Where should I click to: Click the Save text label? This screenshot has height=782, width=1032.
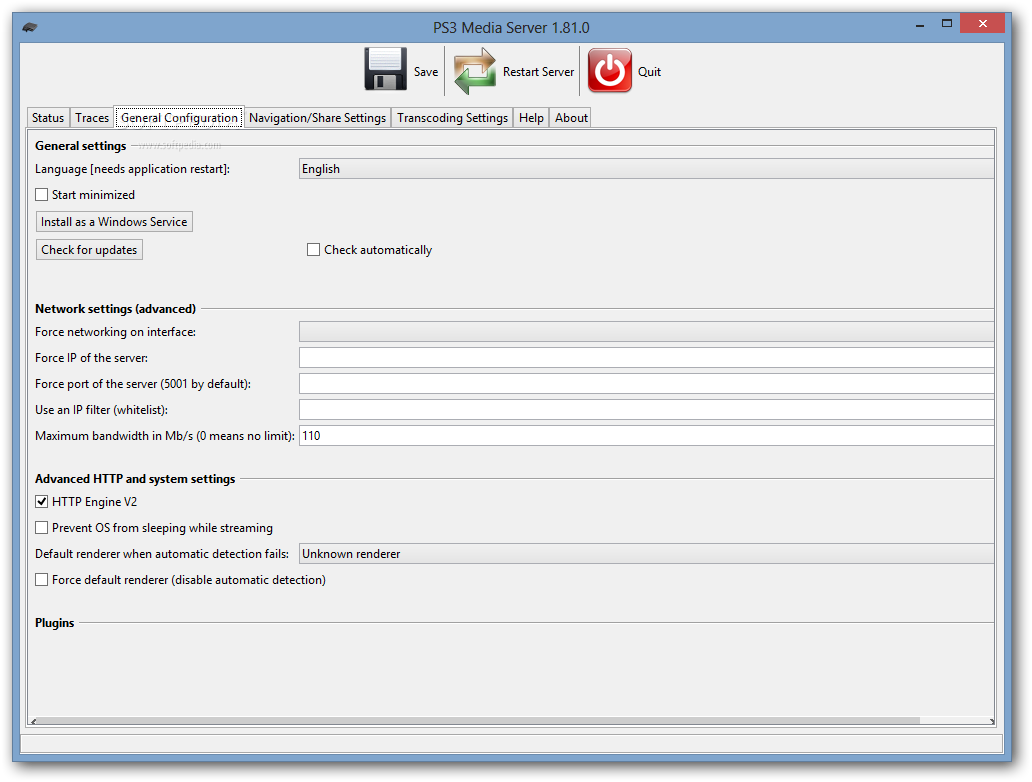point(426,72)
